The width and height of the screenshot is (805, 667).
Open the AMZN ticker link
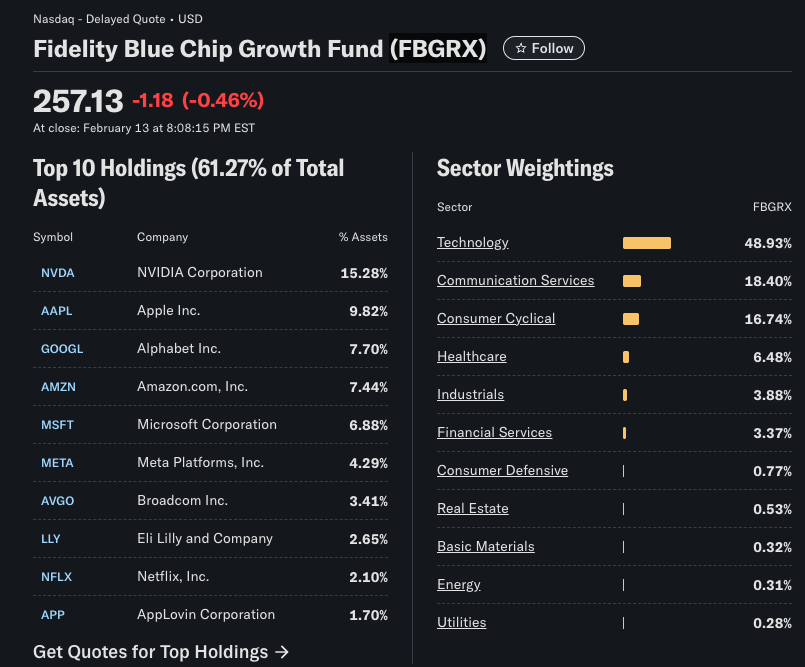58,387
